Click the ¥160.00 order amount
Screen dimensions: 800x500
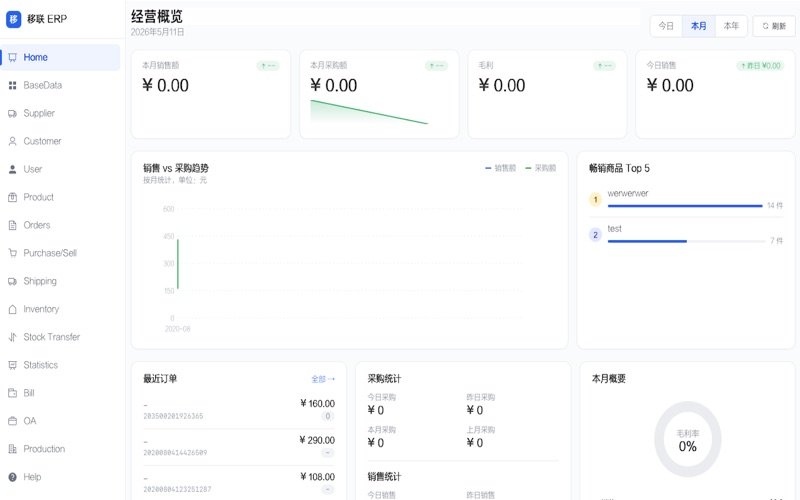(x=317, y=404)
